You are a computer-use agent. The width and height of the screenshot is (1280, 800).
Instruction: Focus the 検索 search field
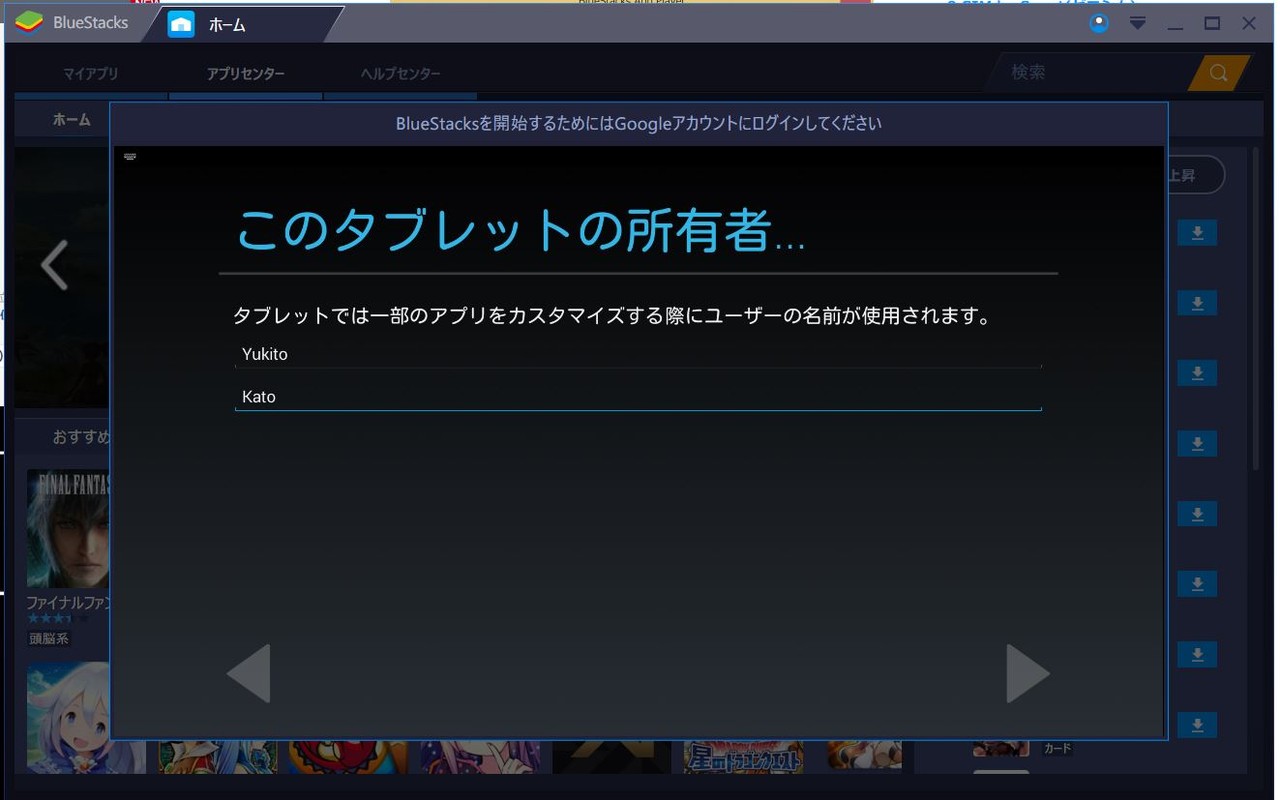[1090, 72]
